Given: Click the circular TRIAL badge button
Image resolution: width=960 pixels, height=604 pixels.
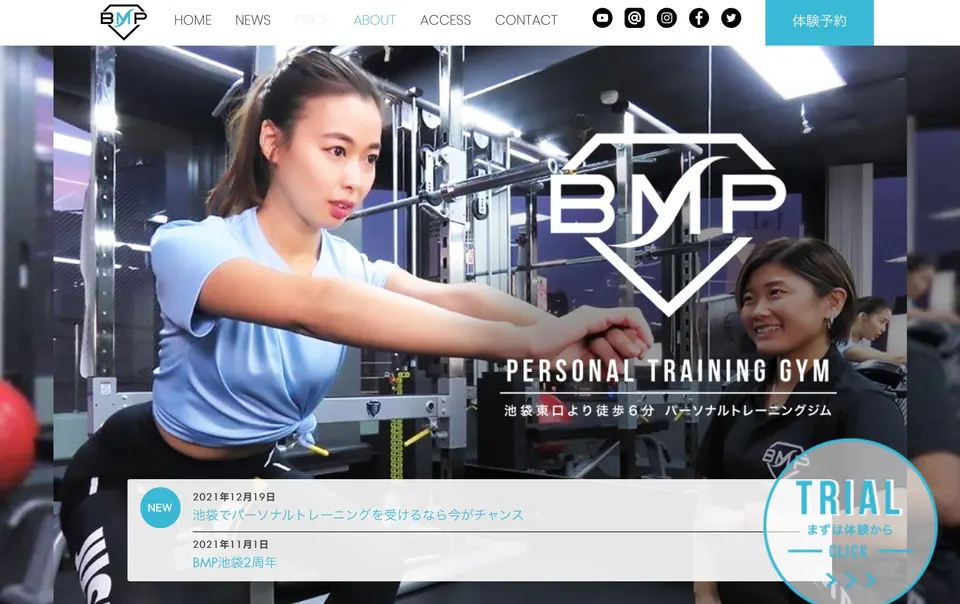Looking at the screenshot, I should (850, 525).
